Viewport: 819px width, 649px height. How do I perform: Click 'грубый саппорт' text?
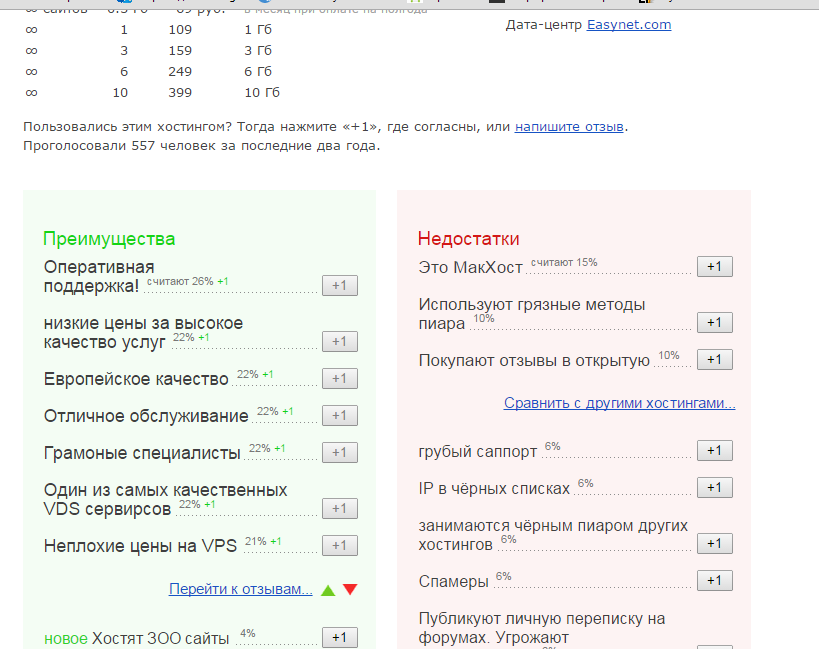click(477, 452)
